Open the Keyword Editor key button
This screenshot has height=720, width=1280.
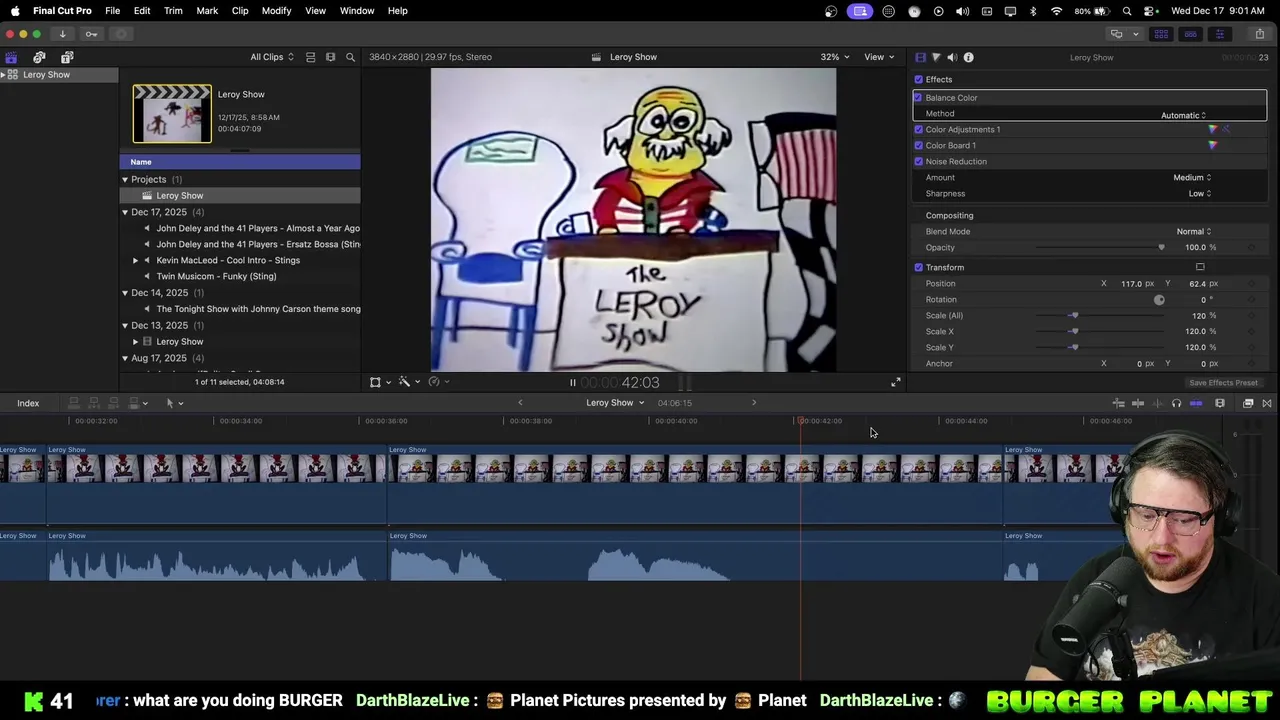91,34
